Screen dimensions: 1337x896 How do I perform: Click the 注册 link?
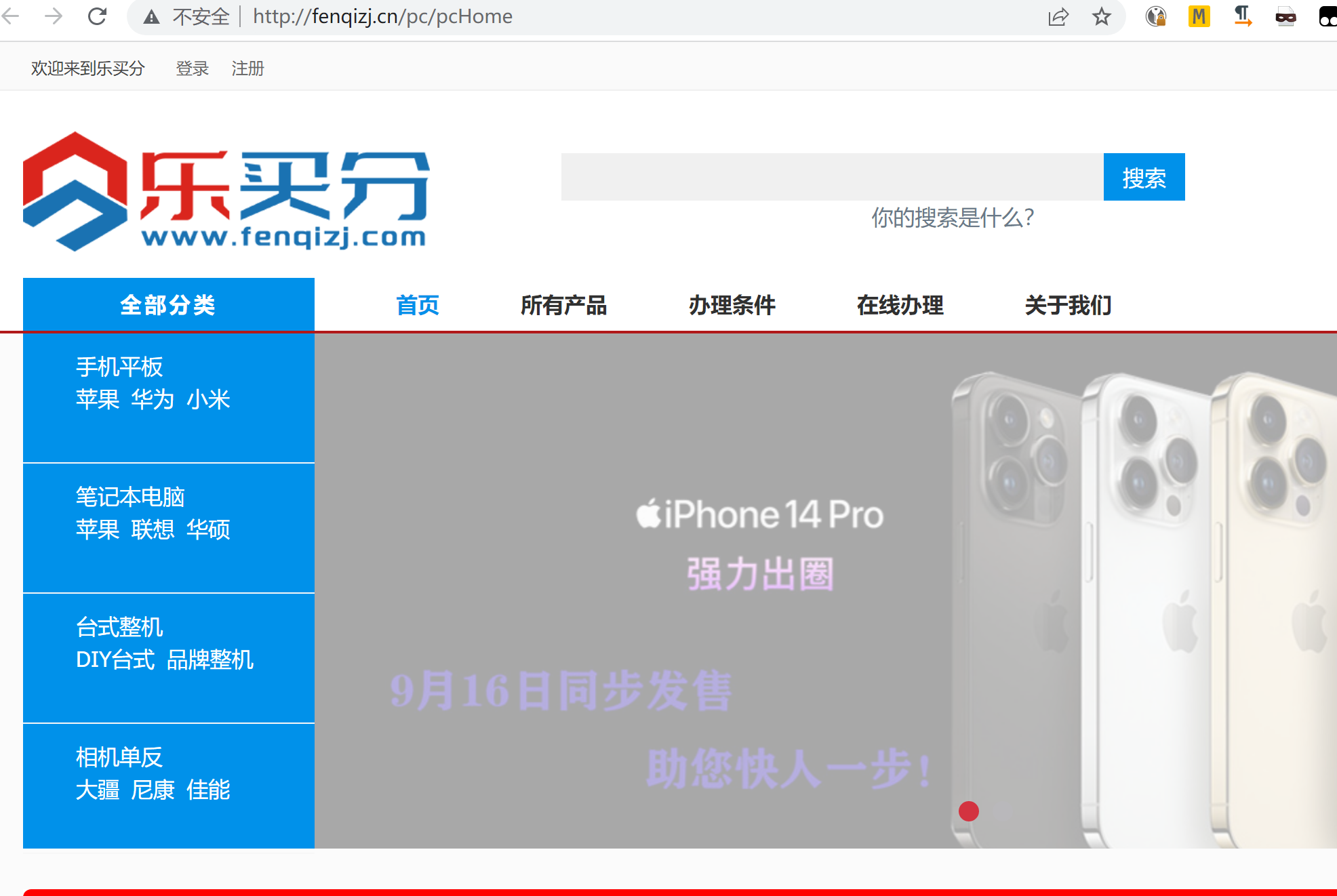click(247, 68)
